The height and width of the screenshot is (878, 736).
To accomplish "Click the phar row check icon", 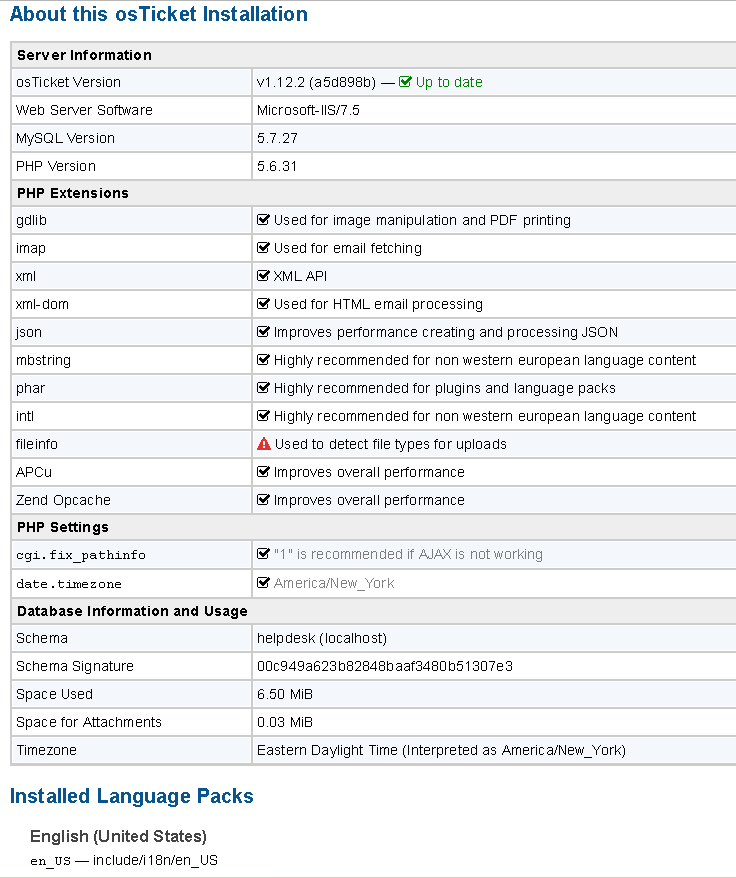I will (x=263, y=387).
